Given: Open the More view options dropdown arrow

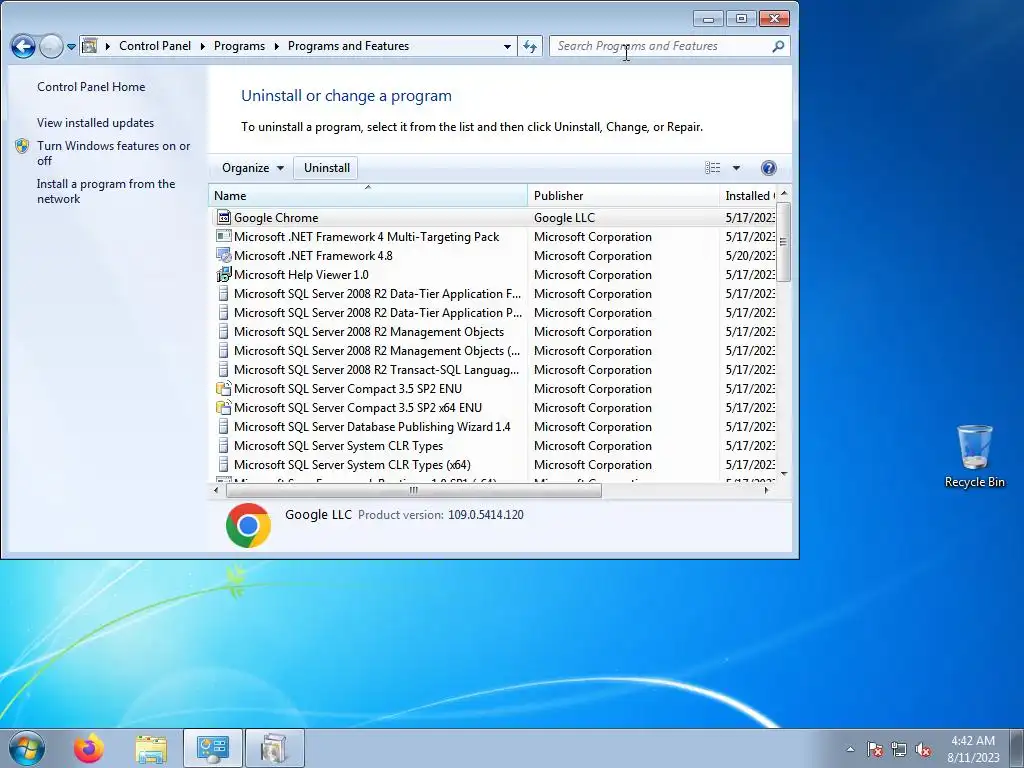Looking at the screenshot, I should 736,168.
